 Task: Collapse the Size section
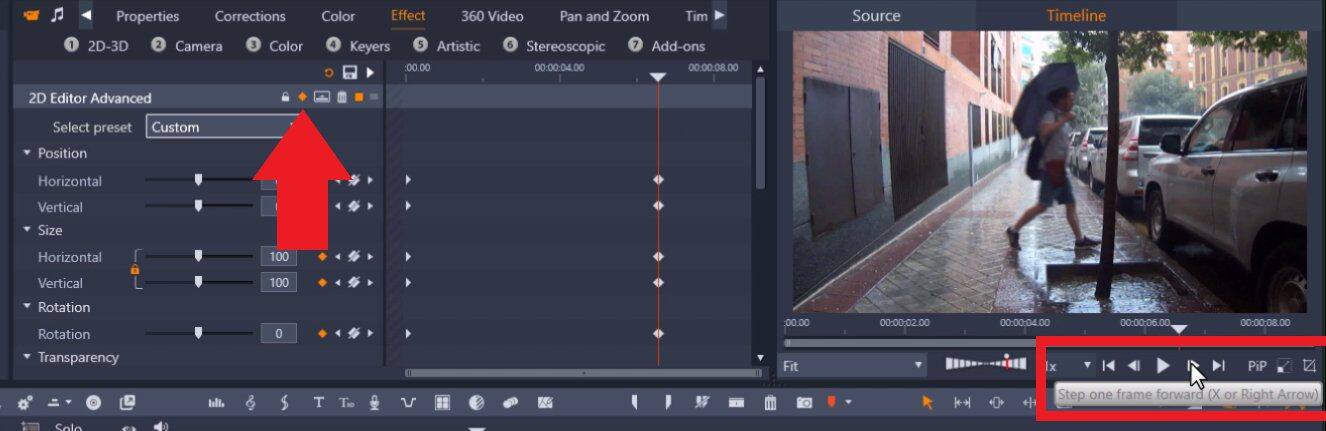tap(27, 230)
